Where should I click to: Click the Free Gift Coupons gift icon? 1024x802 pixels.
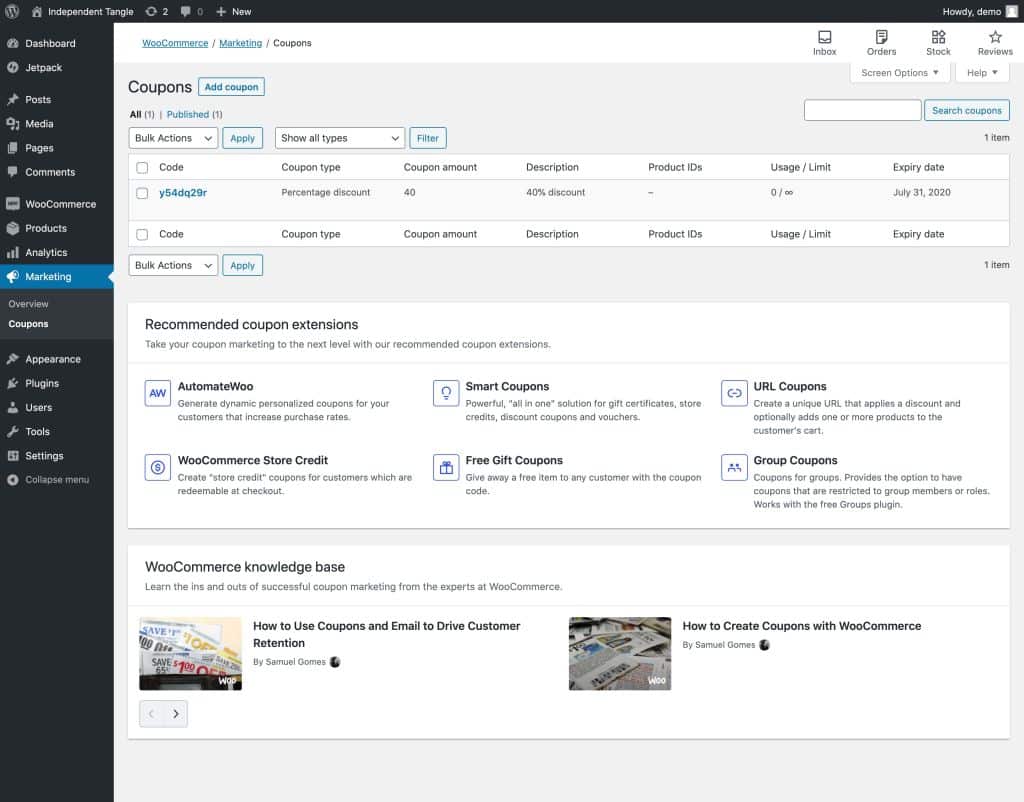pyautogui.click(x=446, y=467)
